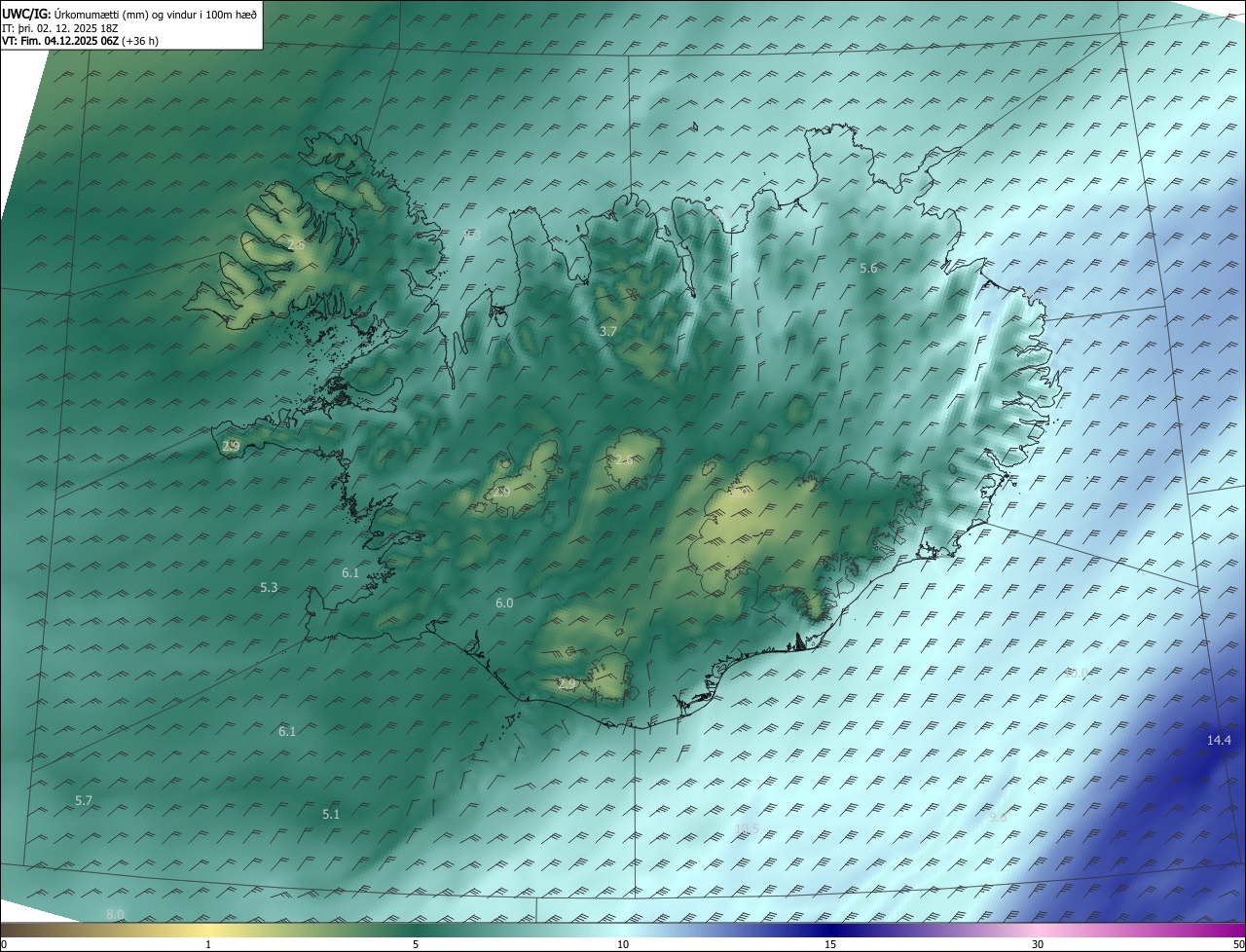1246x952 pixels.
Task: Click the valid time 'VT: Fim. 04.12.2025 06Z'
Action: click(60, 42)
